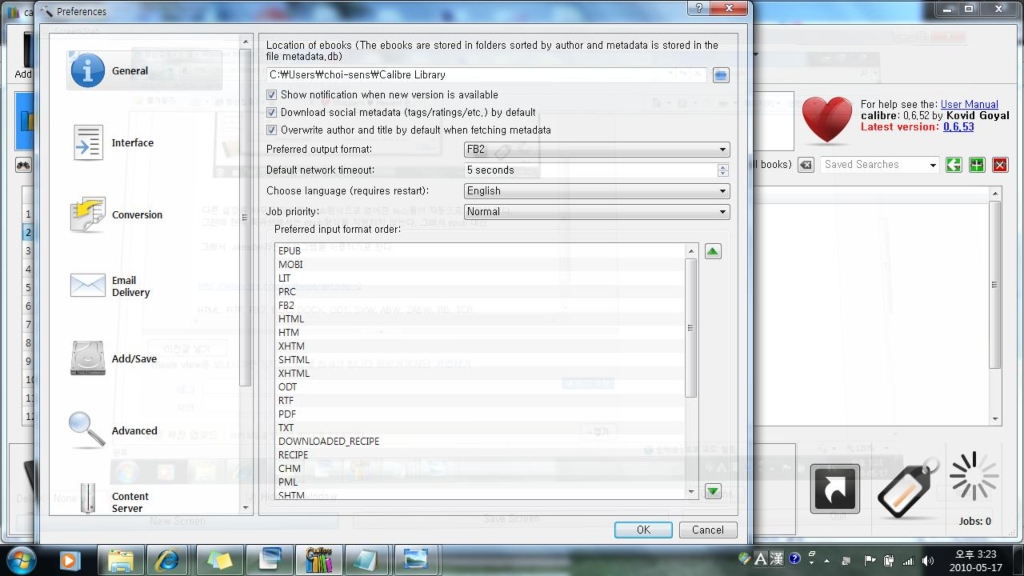Screen dimensions: 1024x576
Task: Select PRC in input format list
Action: click(481, 292)
